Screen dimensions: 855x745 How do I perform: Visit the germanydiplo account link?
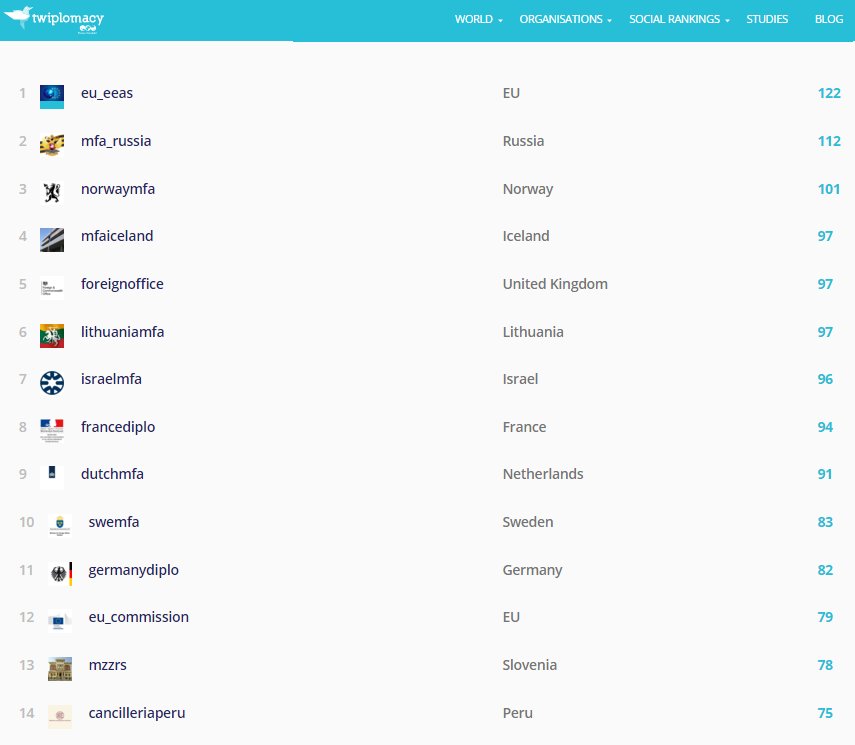point(134,570)
